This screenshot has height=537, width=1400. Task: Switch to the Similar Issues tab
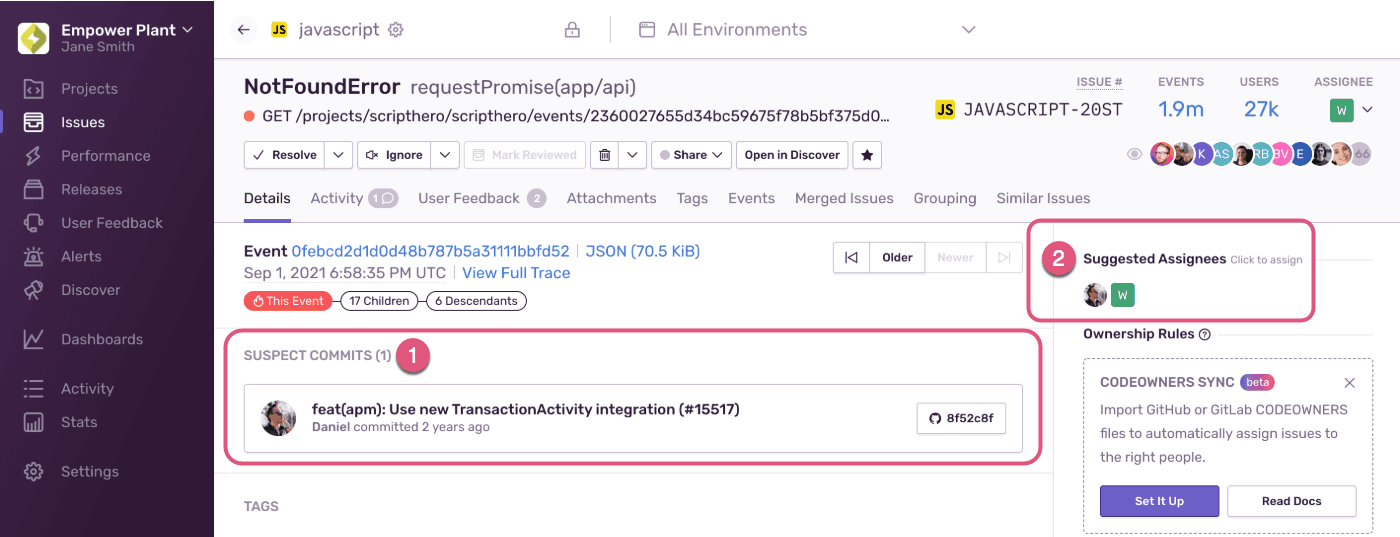[x=1043, y=198]
